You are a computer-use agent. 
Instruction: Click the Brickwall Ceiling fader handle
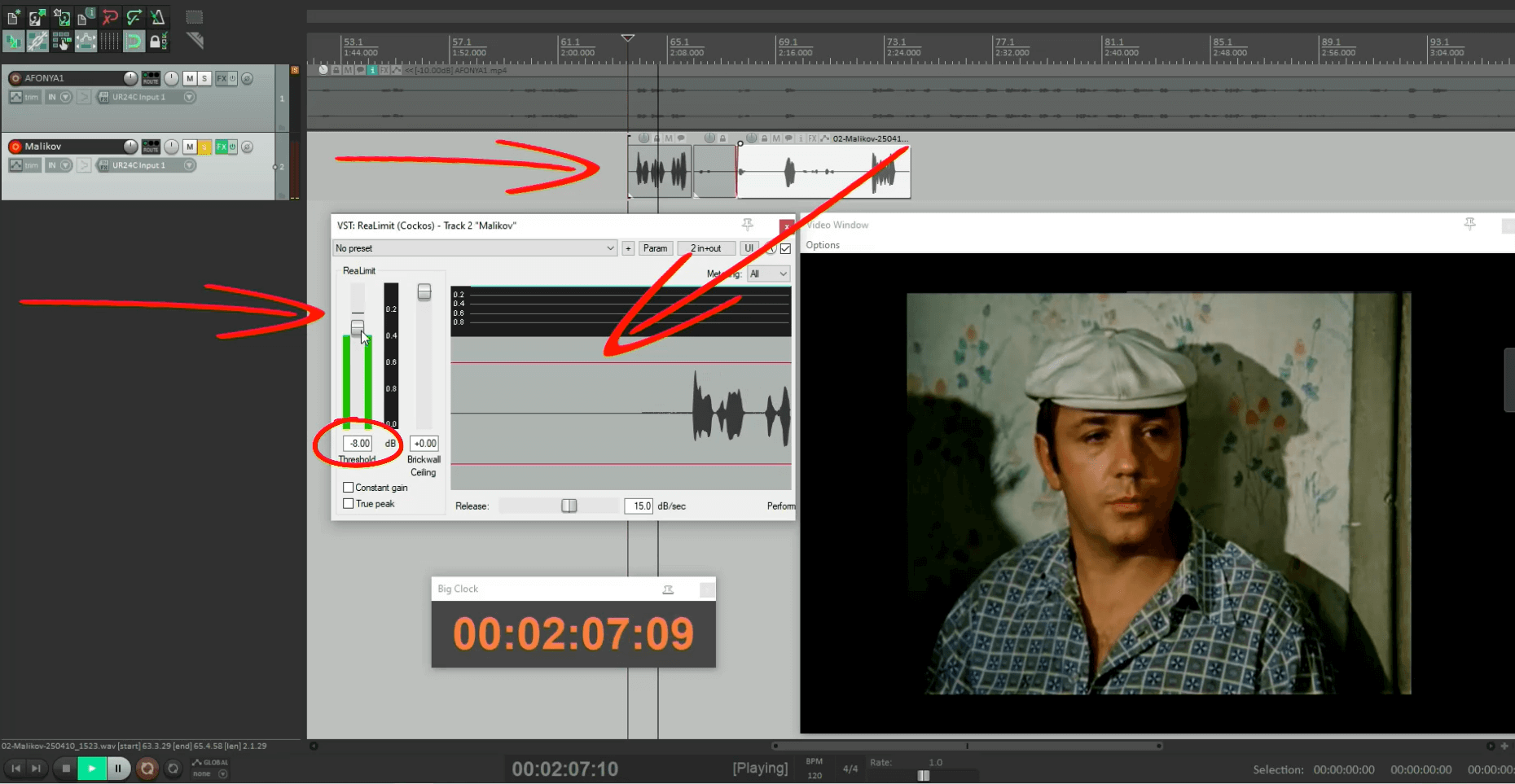coord(424,291)
